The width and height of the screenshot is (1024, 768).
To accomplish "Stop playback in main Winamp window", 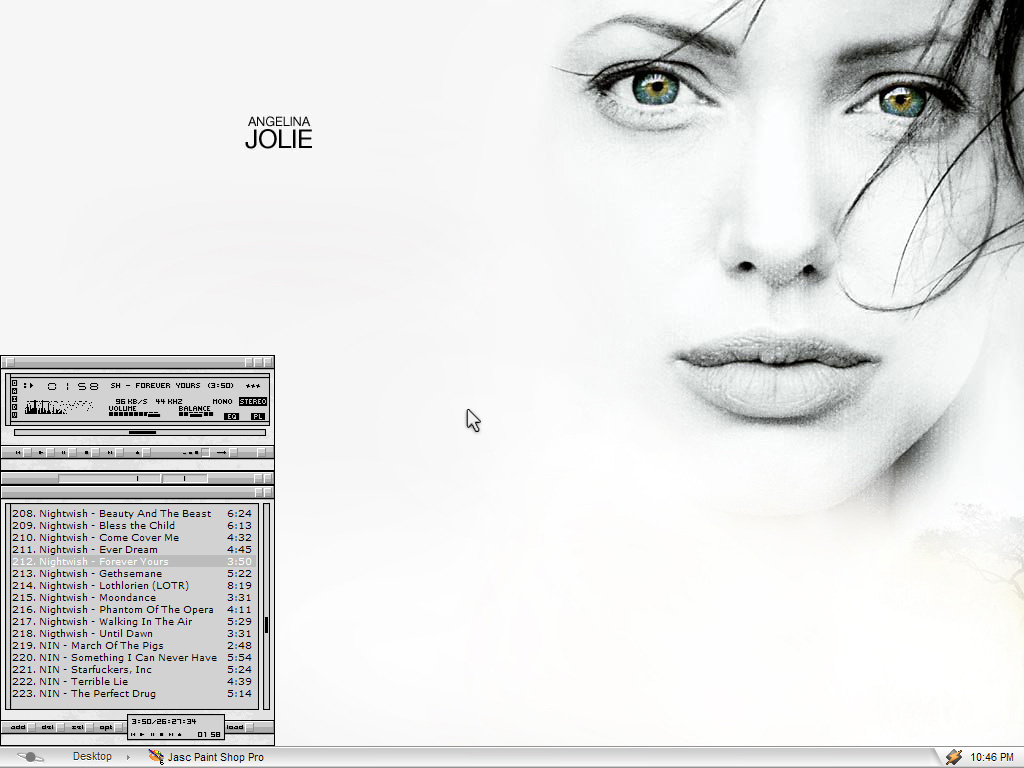I will coord(91,453).
